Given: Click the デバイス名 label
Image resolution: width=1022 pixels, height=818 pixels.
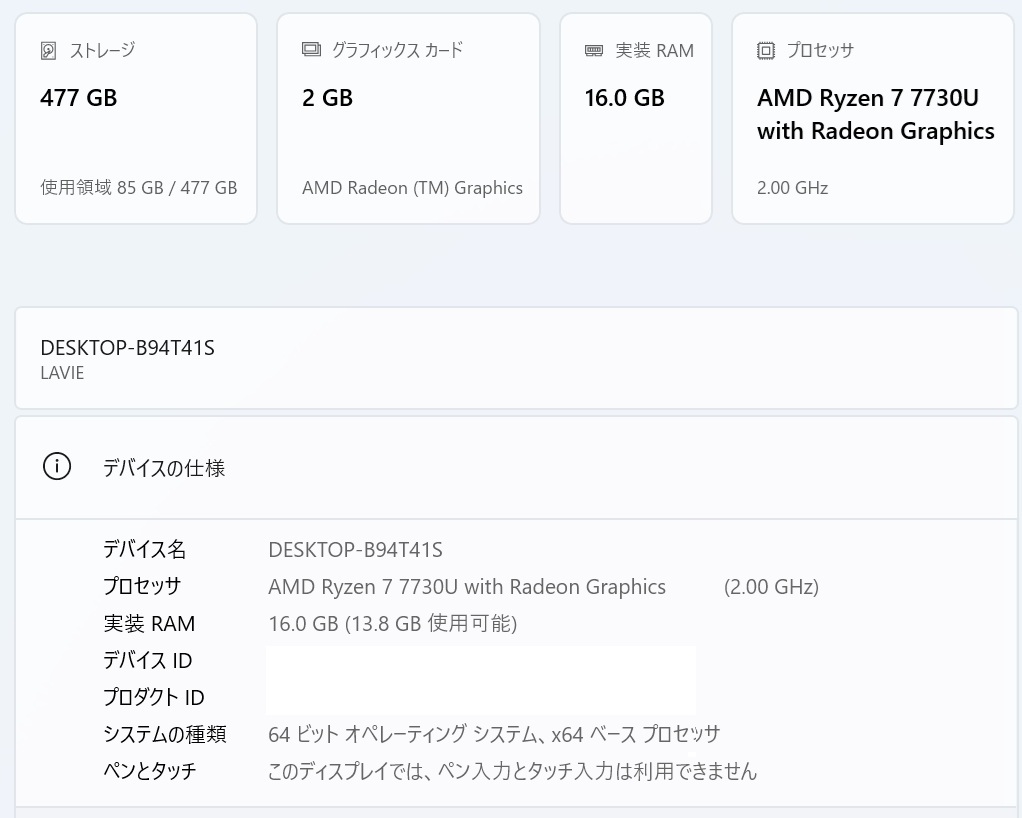Looking at the screenshot, I should click(x=144, y=549).
